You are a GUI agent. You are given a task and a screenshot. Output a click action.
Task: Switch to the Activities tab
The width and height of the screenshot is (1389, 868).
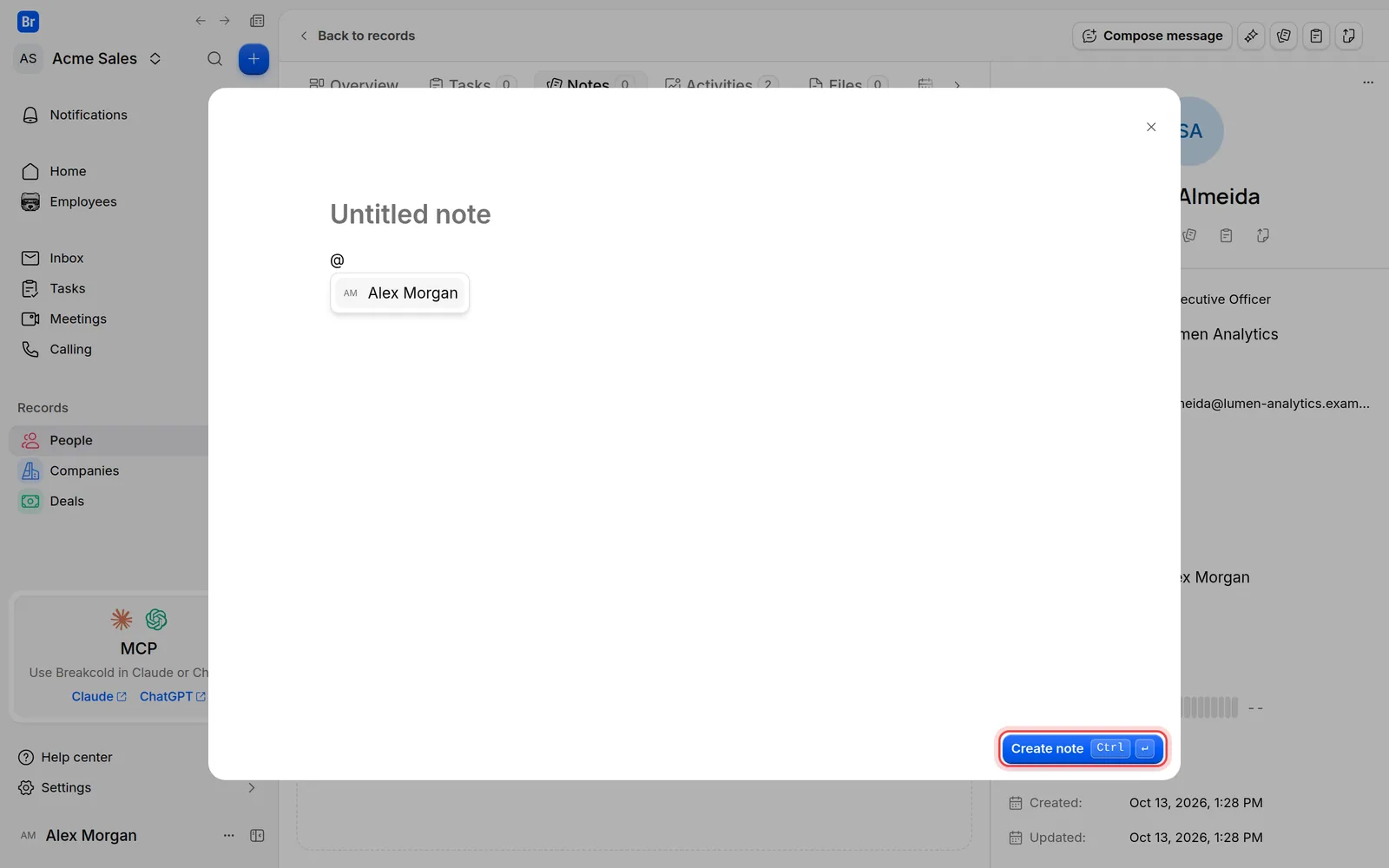coord(721,84)
